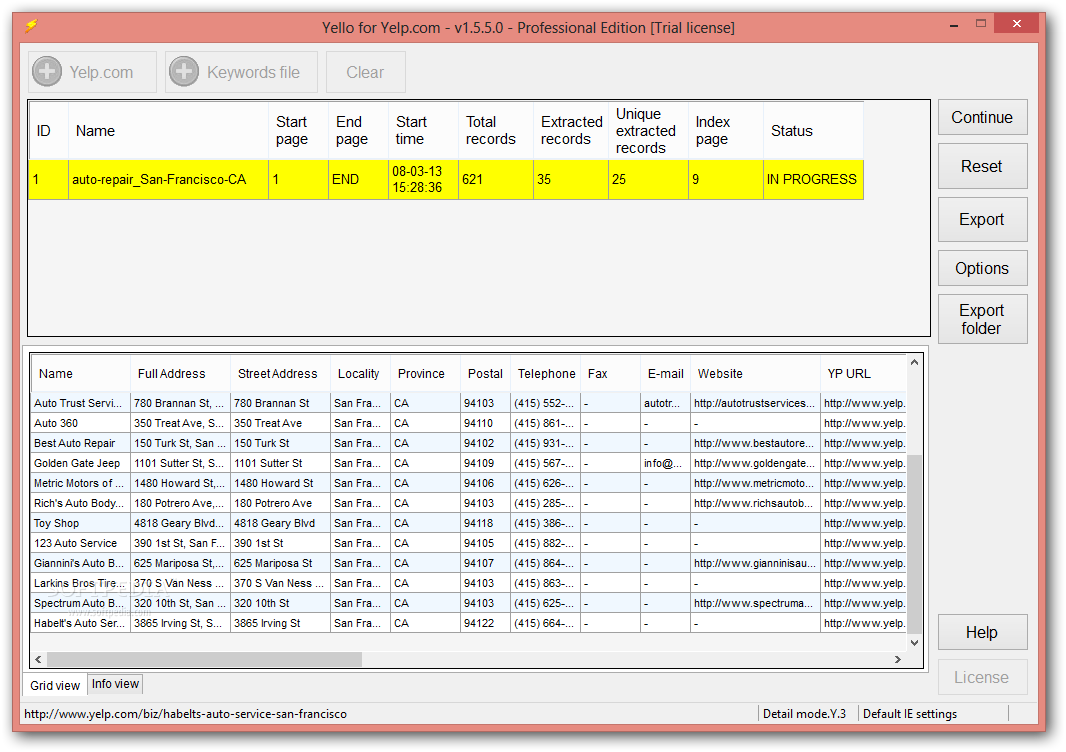This screenshot has height=752, width=1066.
Task: Sort by the Province column header
Action: (x=424, y=374)
